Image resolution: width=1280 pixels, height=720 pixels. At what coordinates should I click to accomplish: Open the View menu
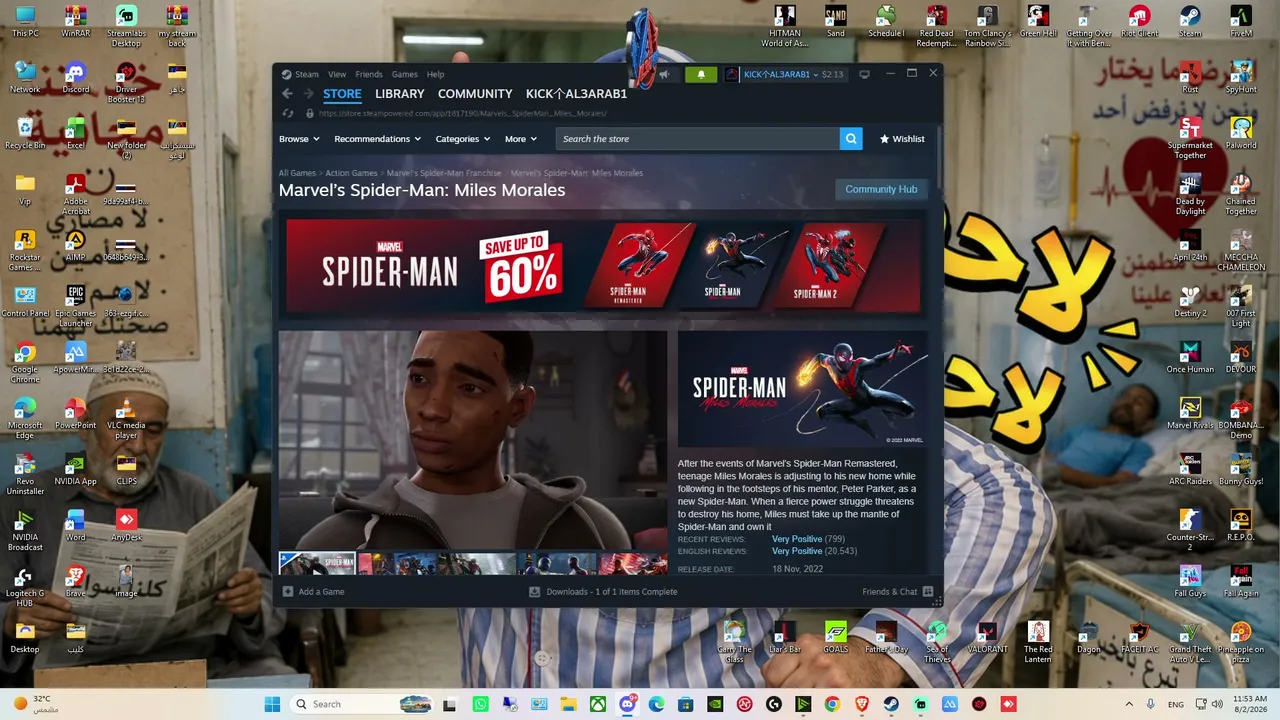337,74
